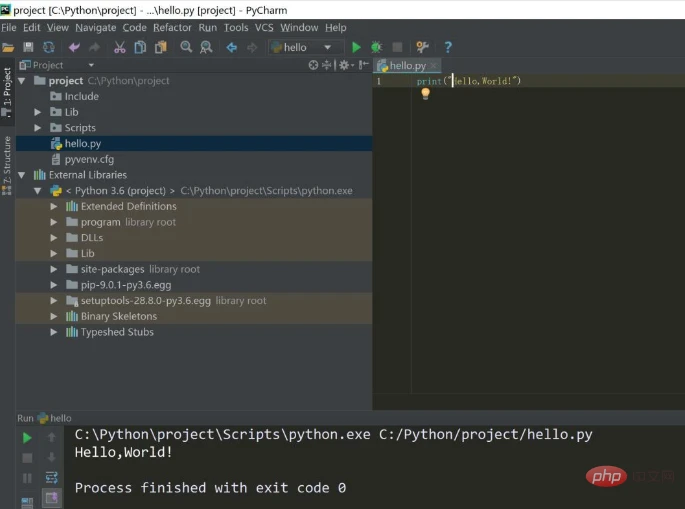
Task: Show intention actions via the yellow lightbulb
Action: 426,93
